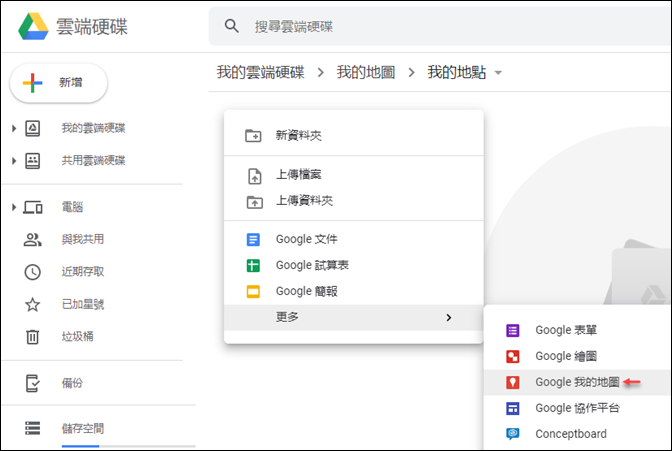The image size is (672, 451).
Task: Choose Google 我的地圖 from the submenu
Action: click(578, 382)
